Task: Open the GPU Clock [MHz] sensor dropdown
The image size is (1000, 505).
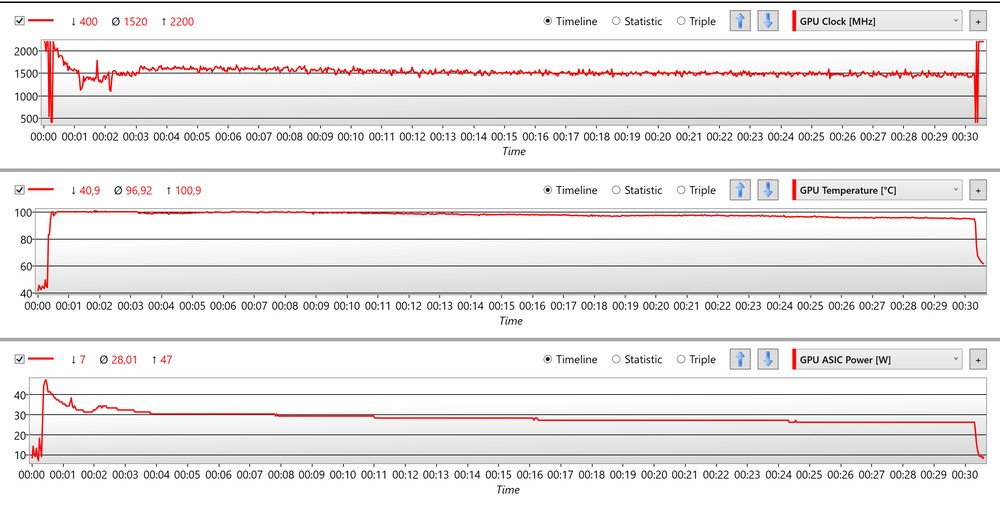Action: (880, 21)
